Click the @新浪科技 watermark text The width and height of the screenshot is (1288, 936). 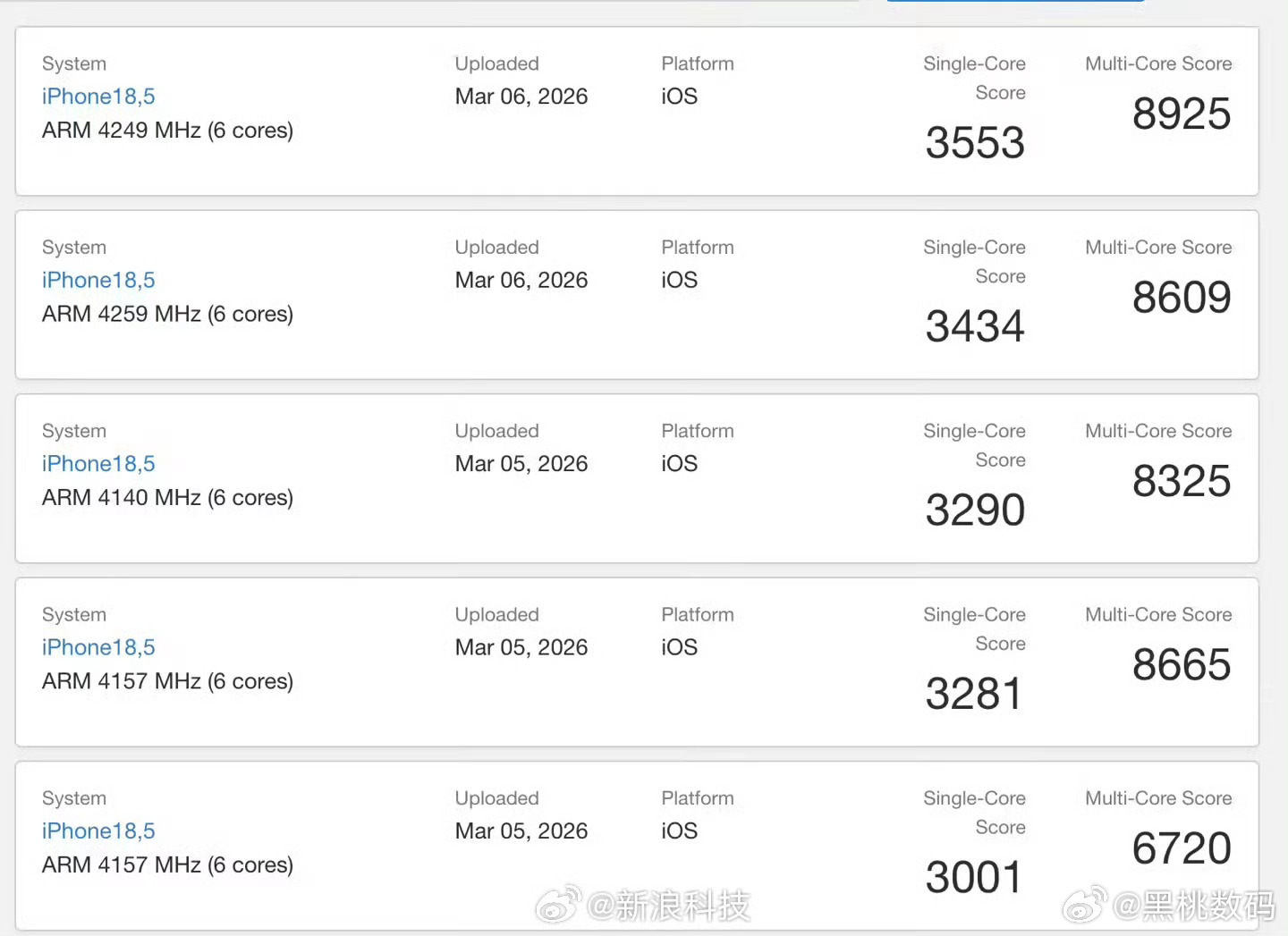click(x=669, y=906)
